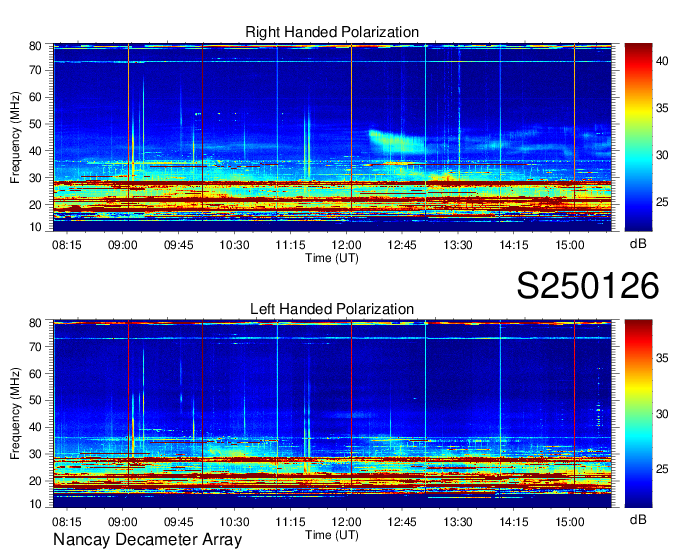The image size is (680, 552).
Task: Click the 'dB' unit under right-handed color bar
Action: coord(638,244)
